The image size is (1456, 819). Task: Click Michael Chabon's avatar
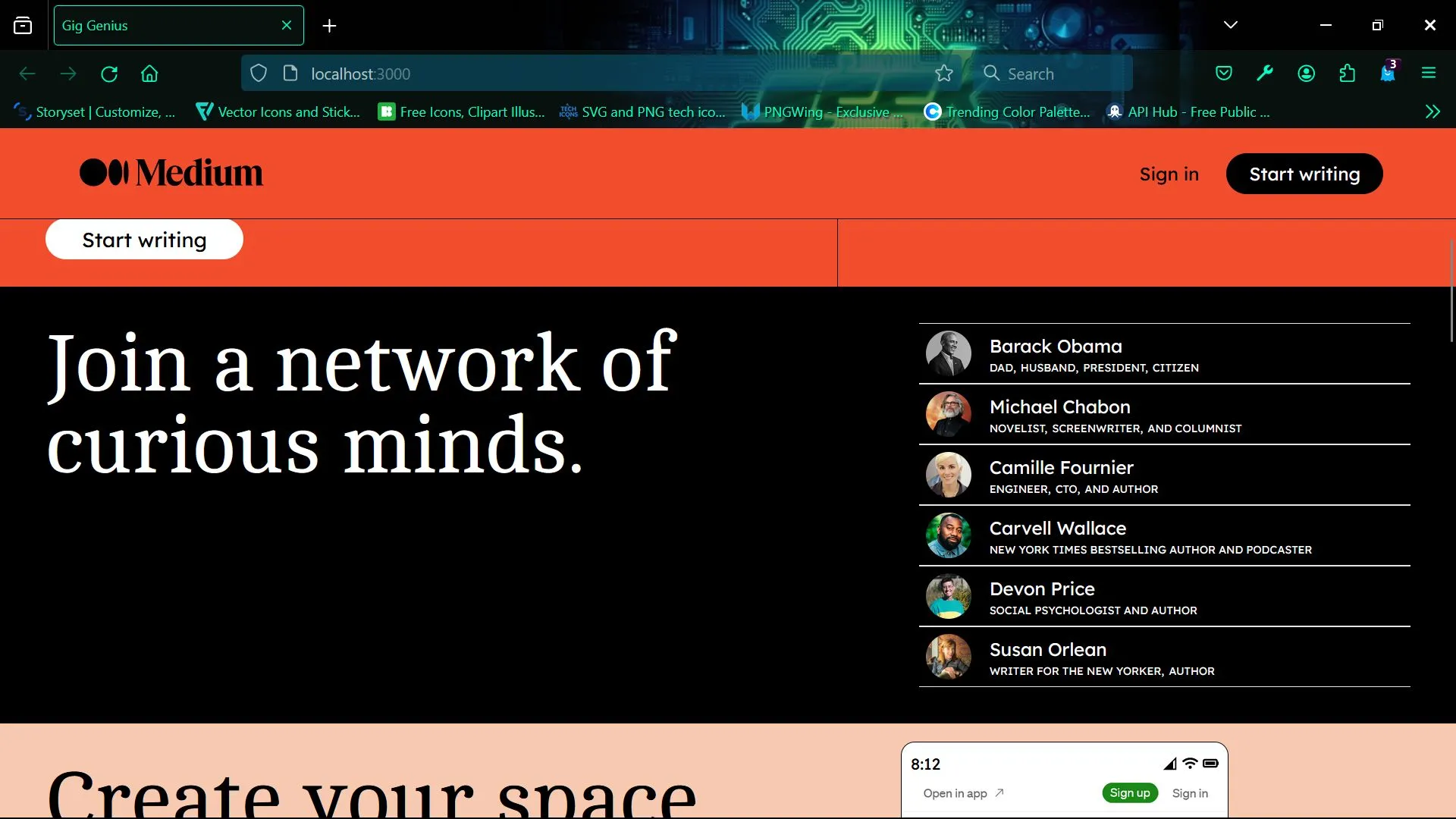(x=948, y=414)
